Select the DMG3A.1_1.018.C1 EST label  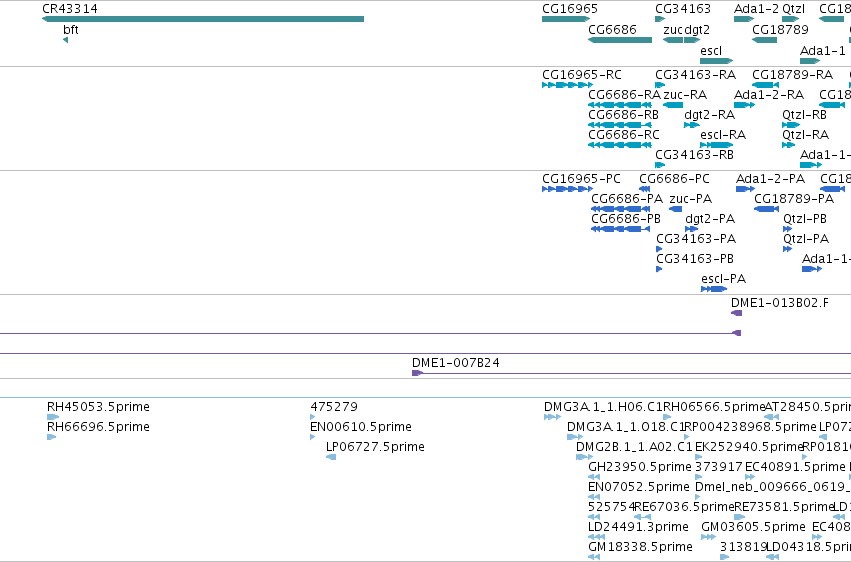tap(626, 427)
